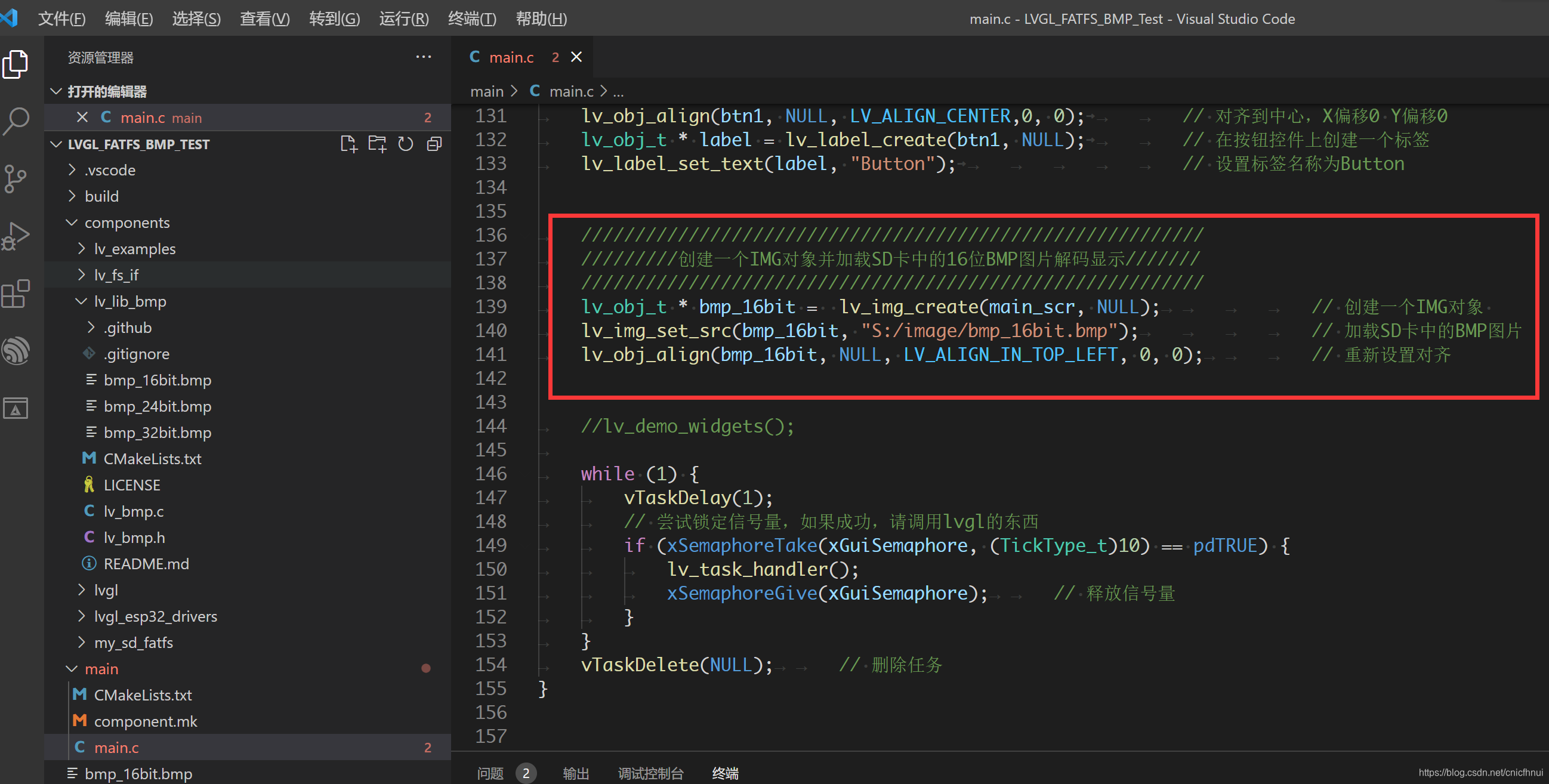Collapse the lv_lib_bmp folder
This screenshot has width=1549, height=784.
click(x=130, y=302)
